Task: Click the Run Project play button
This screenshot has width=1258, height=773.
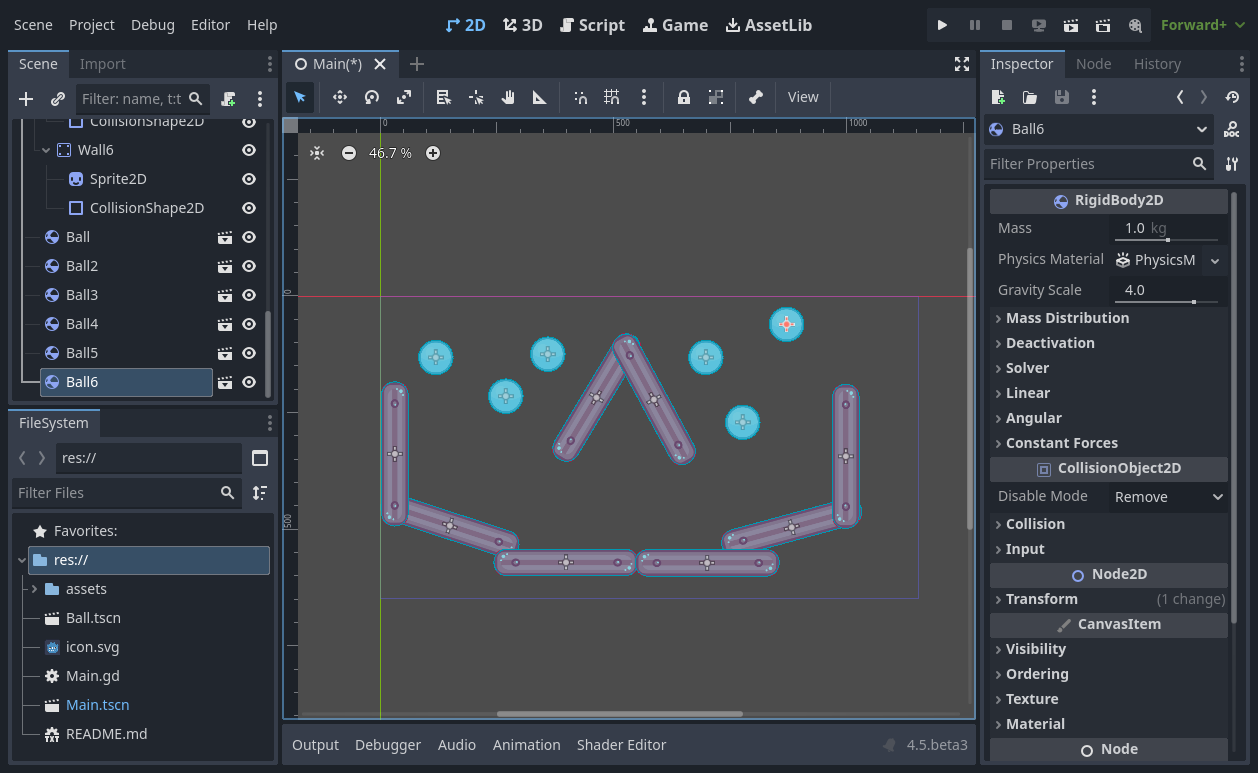Action: pyautogui.click(x=941, y=25)
